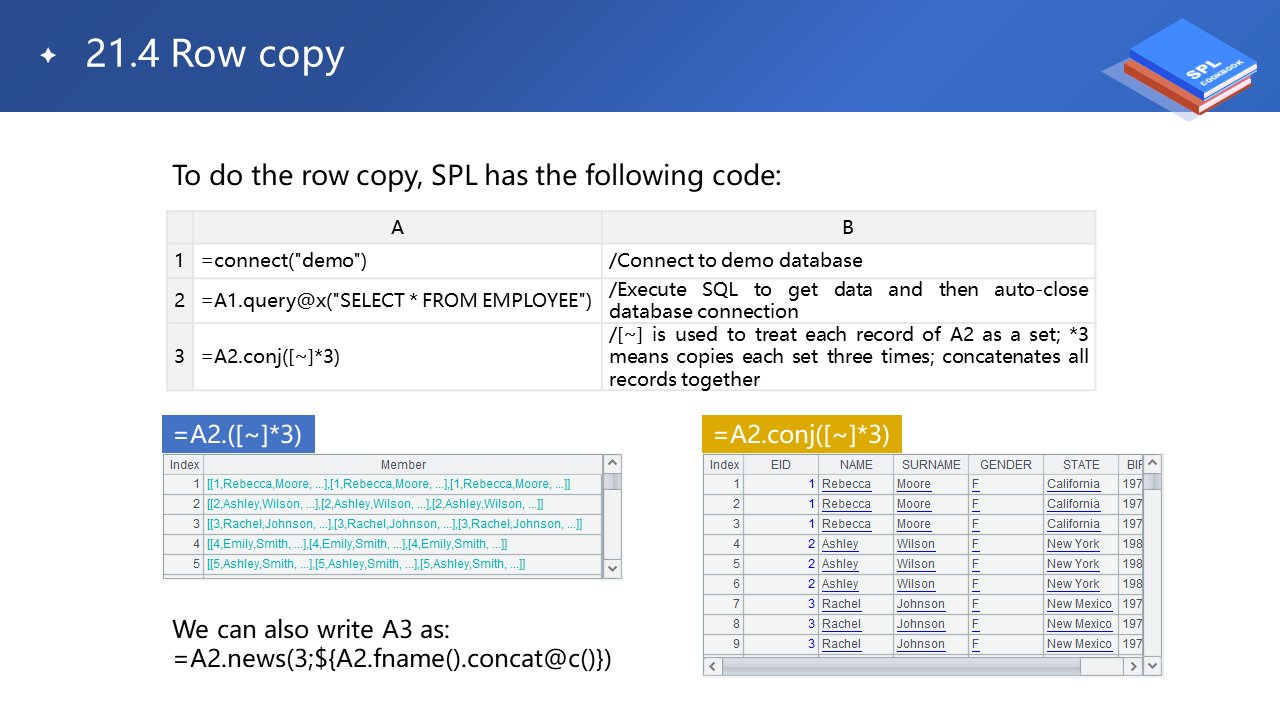Viewport: 1280px width, 720px height.
Task: Select column header A in the code grid
Action: (397, 228)
